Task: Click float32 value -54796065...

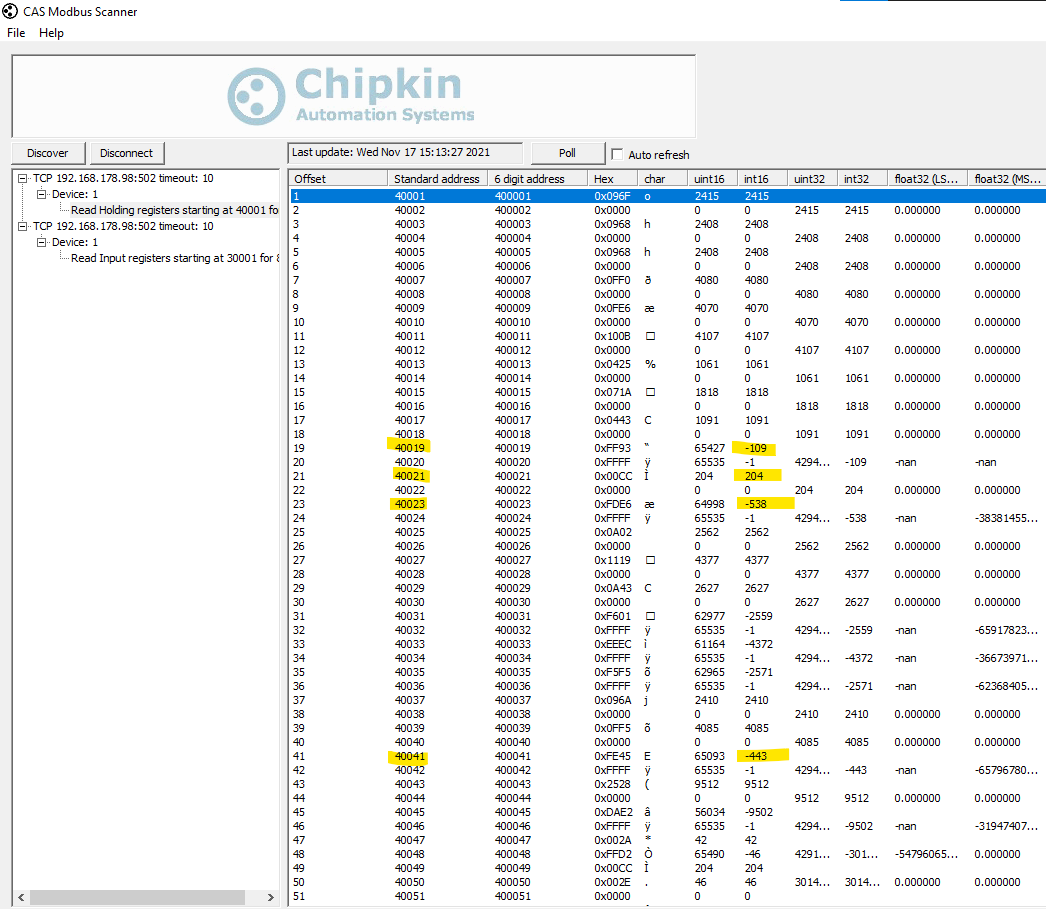Action: 926,854
